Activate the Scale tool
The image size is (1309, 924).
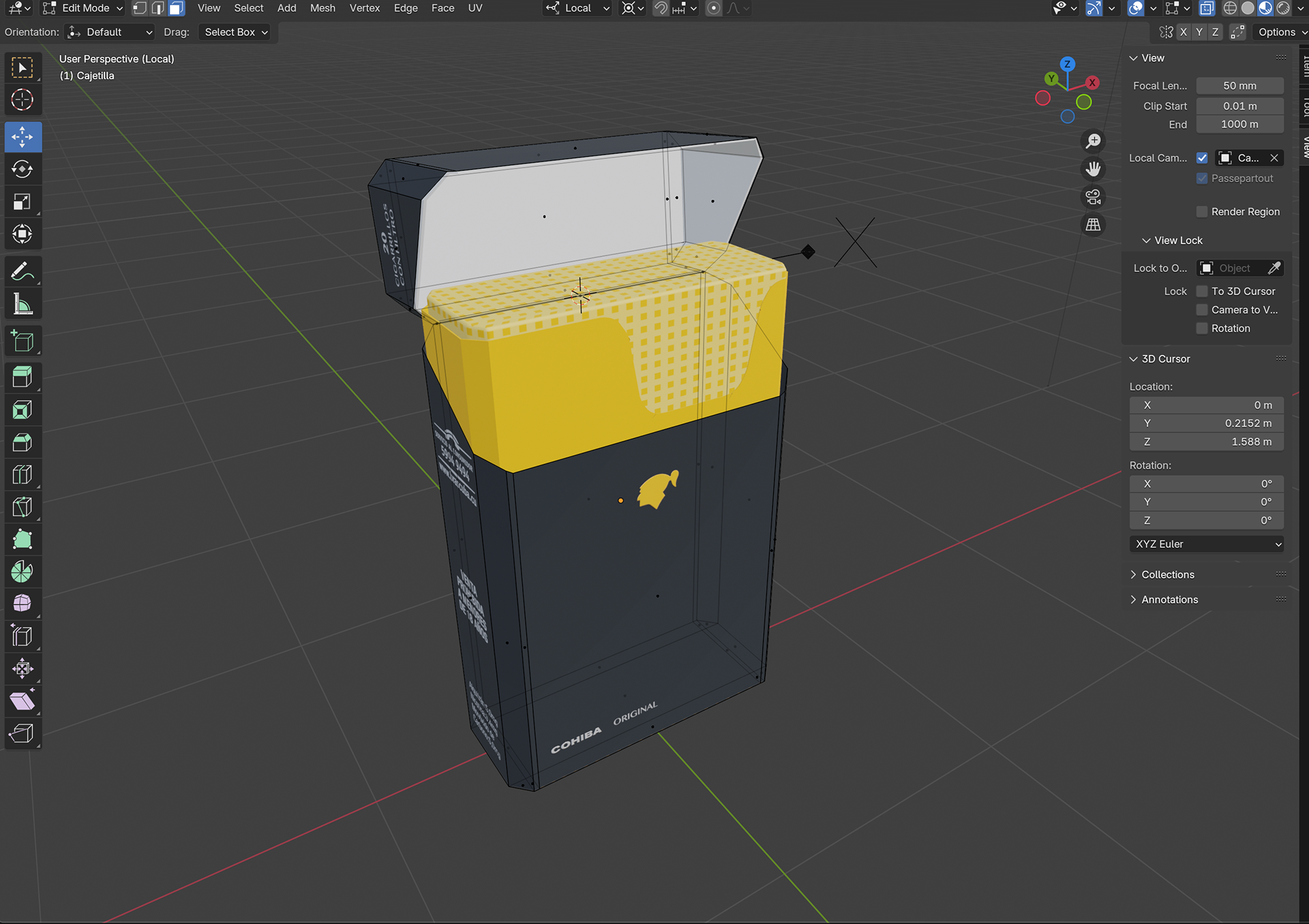pyautogui.click(x=22, y=202)
